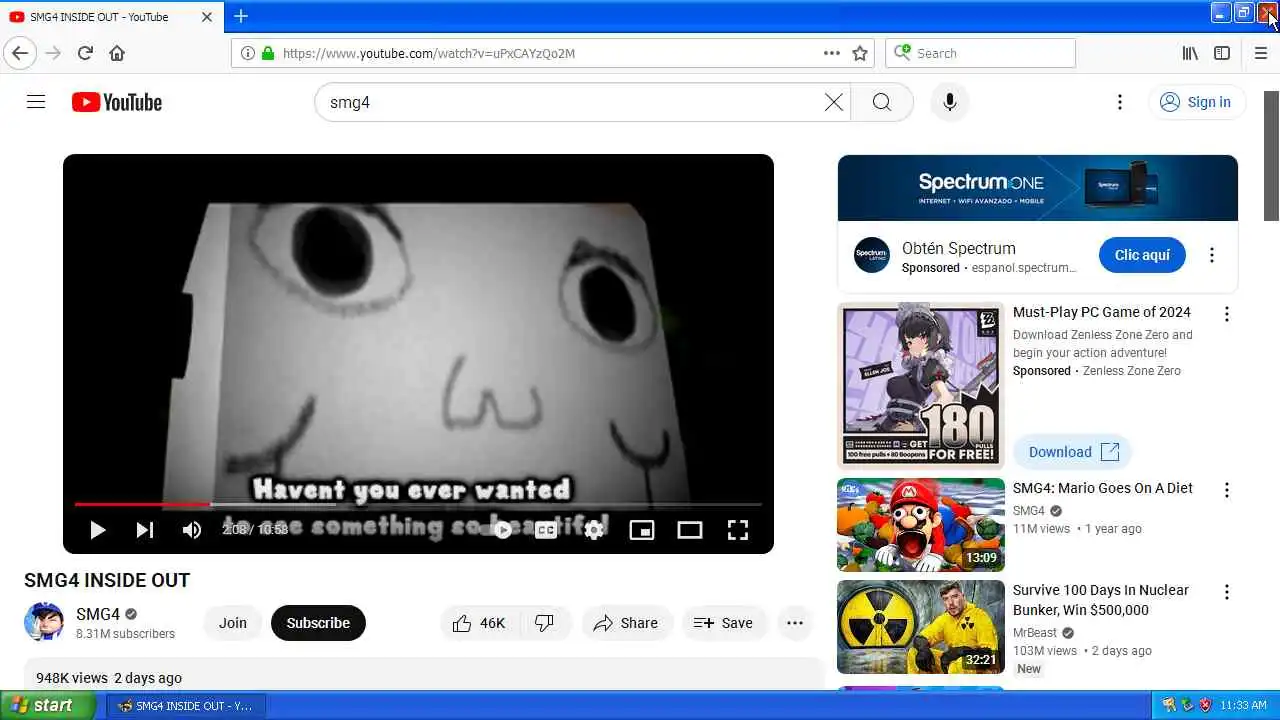Click the SMG4: Mario Goes On A Diet title
1280x720 pixels.
point(1103,488)
